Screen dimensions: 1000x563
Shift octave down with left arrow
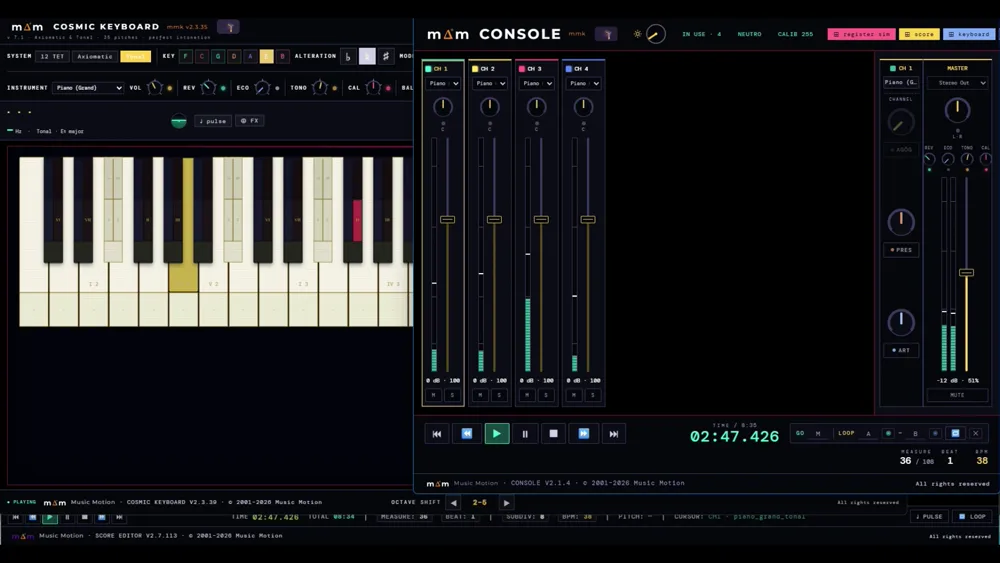(x=453, y=502)
